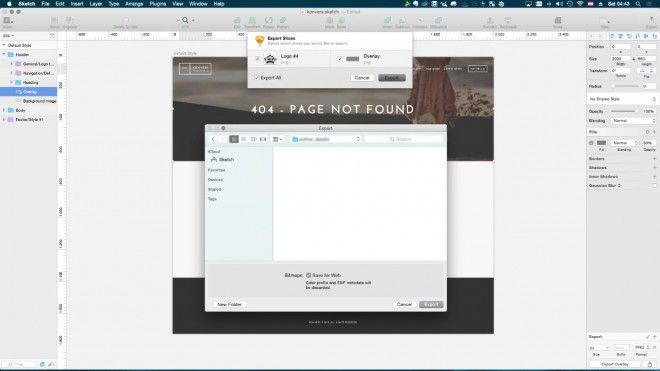
Task: Switch file browser to cover flow view
Action: click(263, 139)
